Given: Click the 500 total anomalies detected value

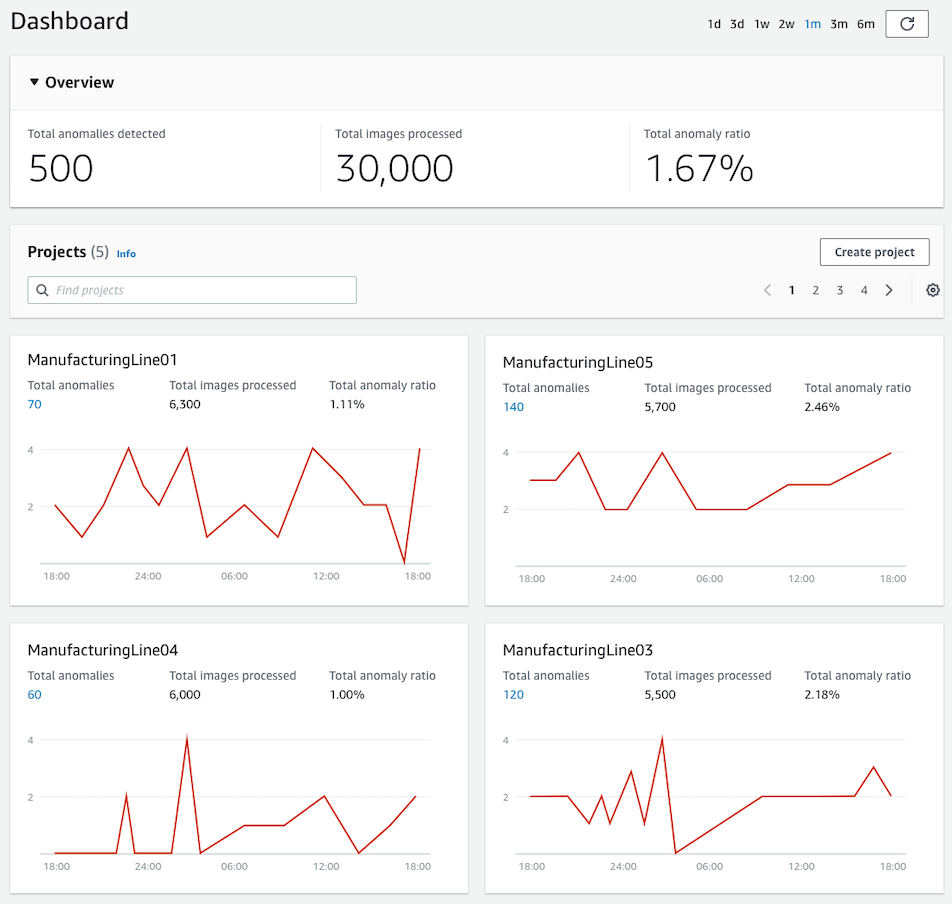Looking at the screenshot, I should (x=61, y=168).
